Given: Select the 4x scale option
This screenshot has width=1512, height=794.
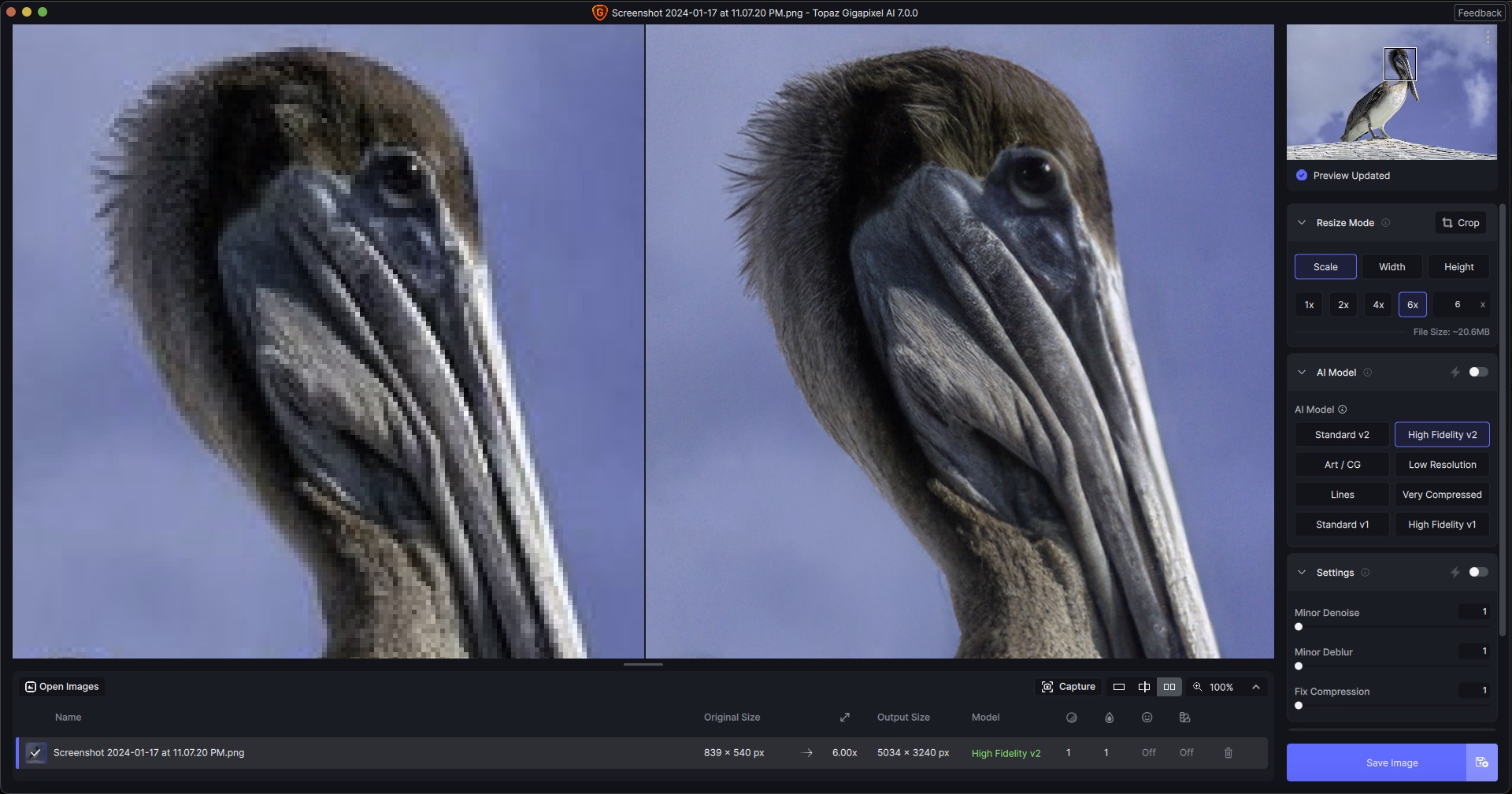Looking at the screenshot, I should [x=1378, y=305].
